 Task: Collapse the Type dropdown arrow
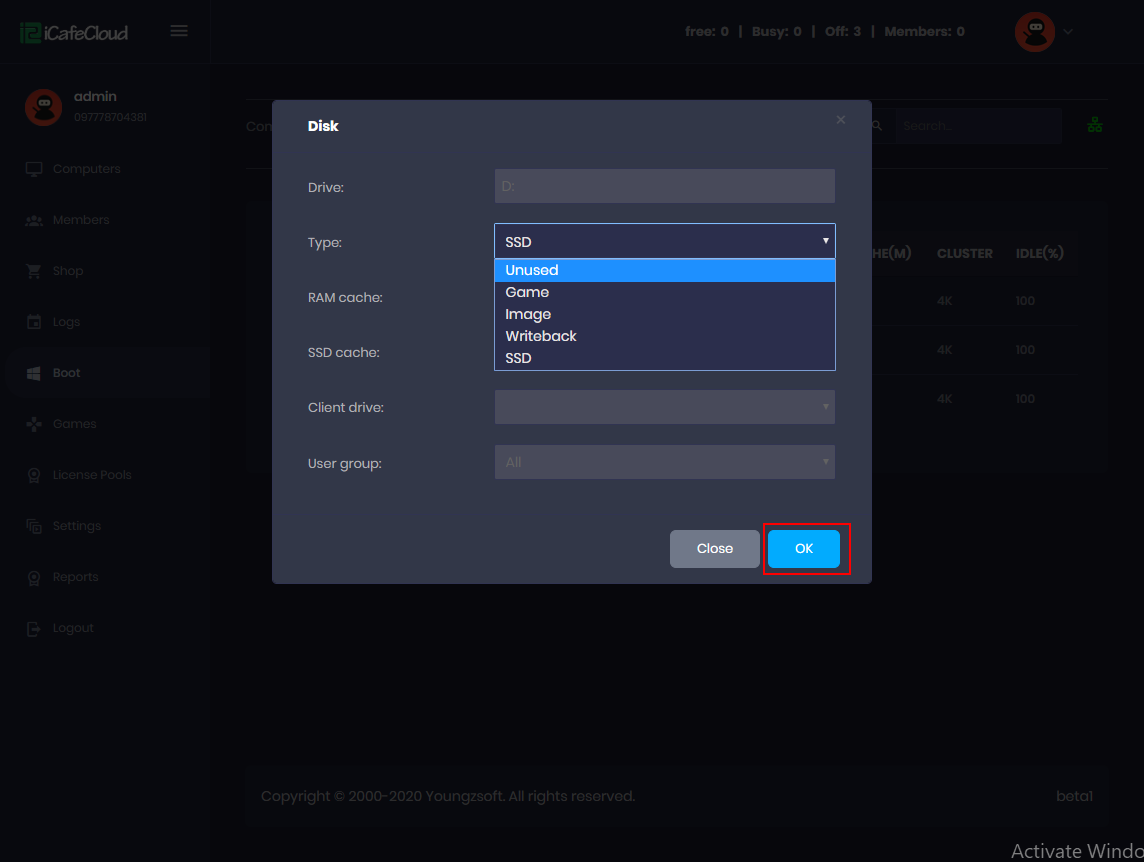(x=825, y=241)
